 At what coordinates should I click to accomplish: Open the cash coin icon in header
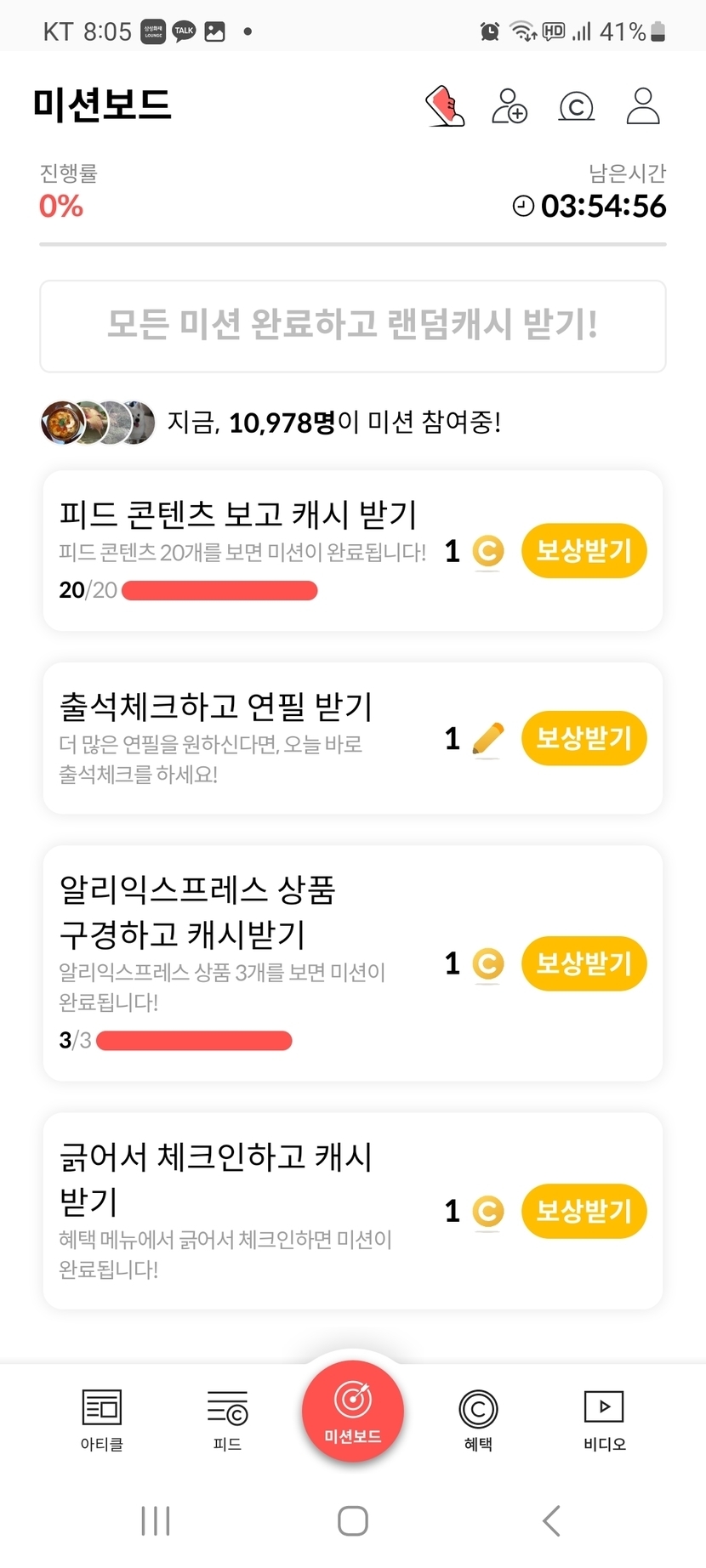(x=576, y=106)
